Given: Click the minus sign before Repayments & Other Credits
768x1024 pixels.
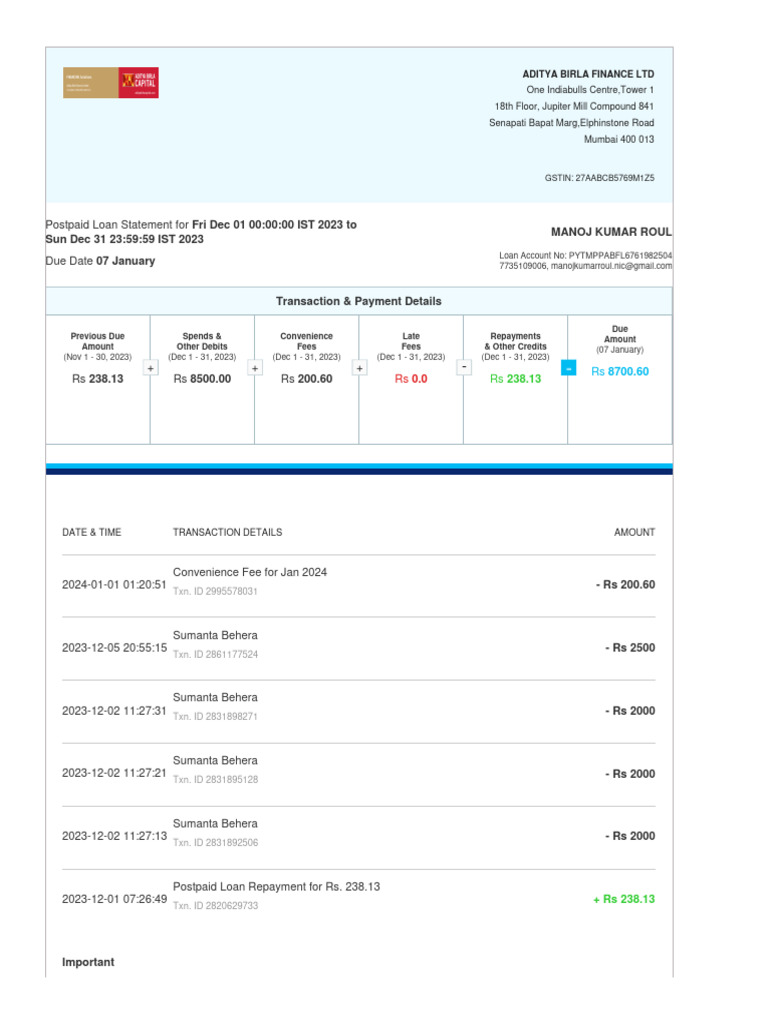Looking at the screenshot, I should 464,368.
